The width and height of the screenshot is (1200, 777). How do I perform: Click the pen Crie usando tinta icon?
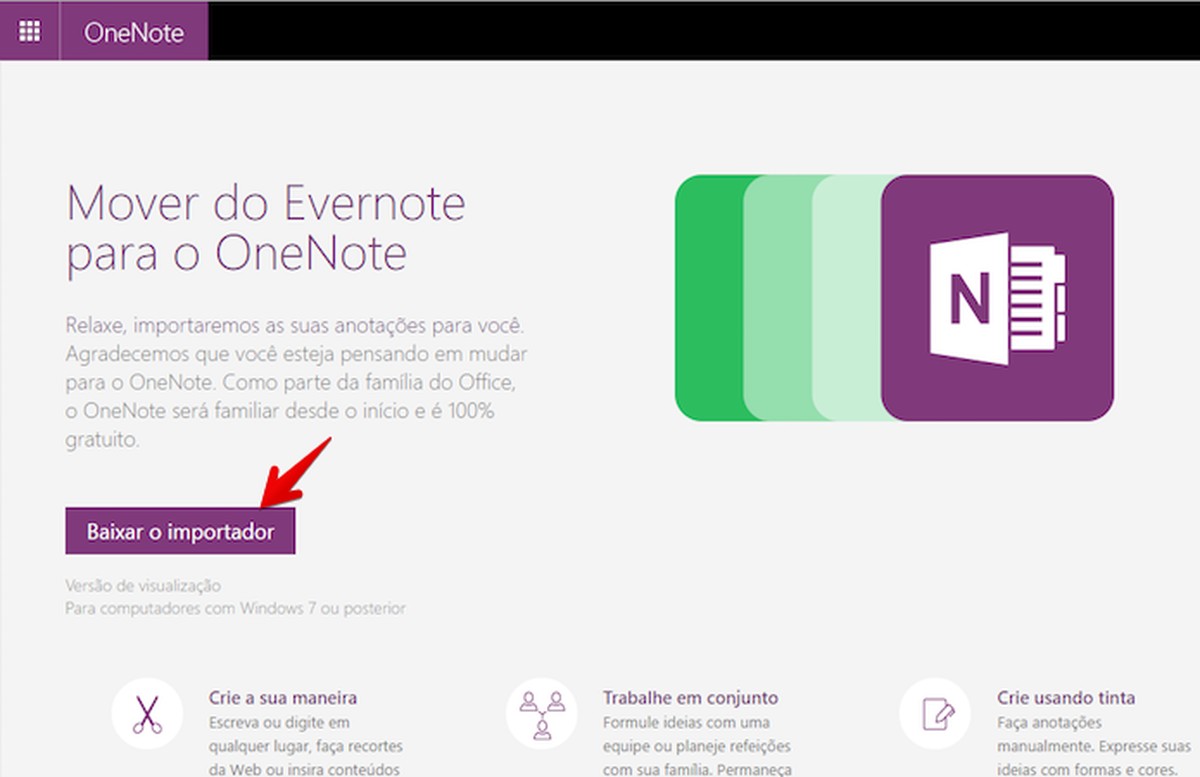tap(935, 713)
